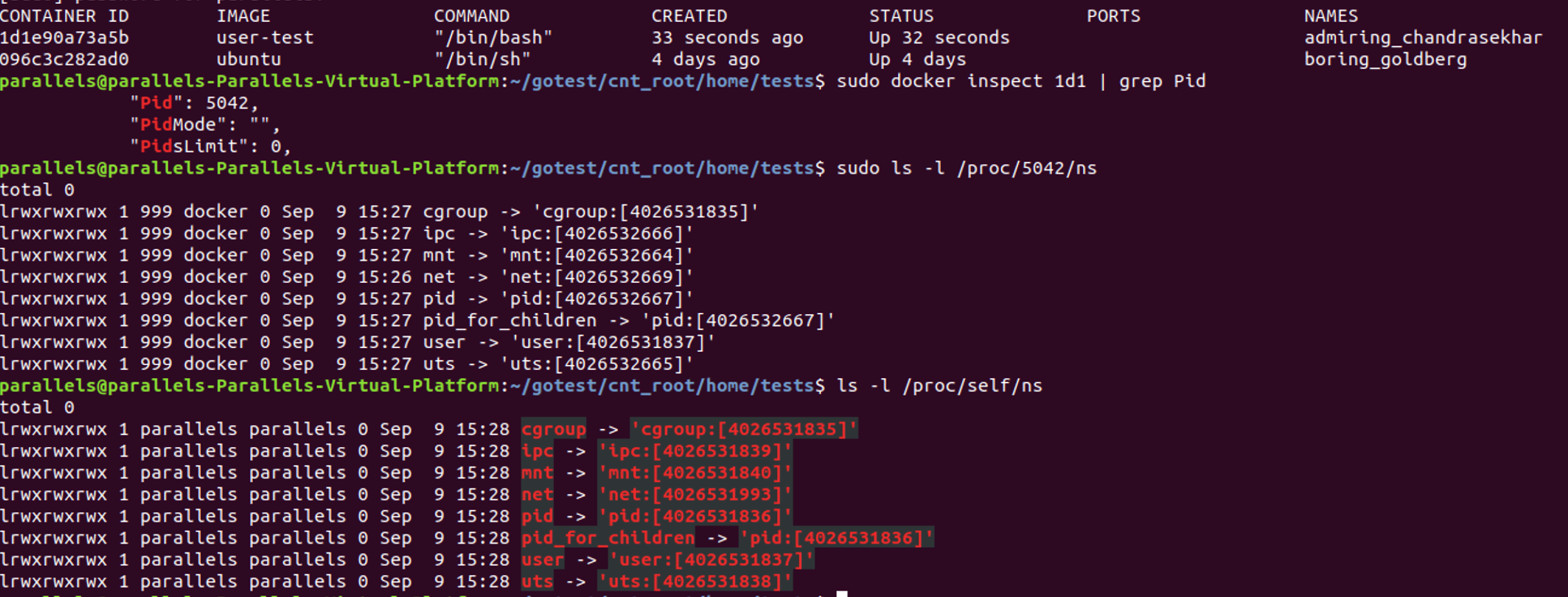Click the STATUS column header
The image size is (1568, 597).
tap(901, 16)
